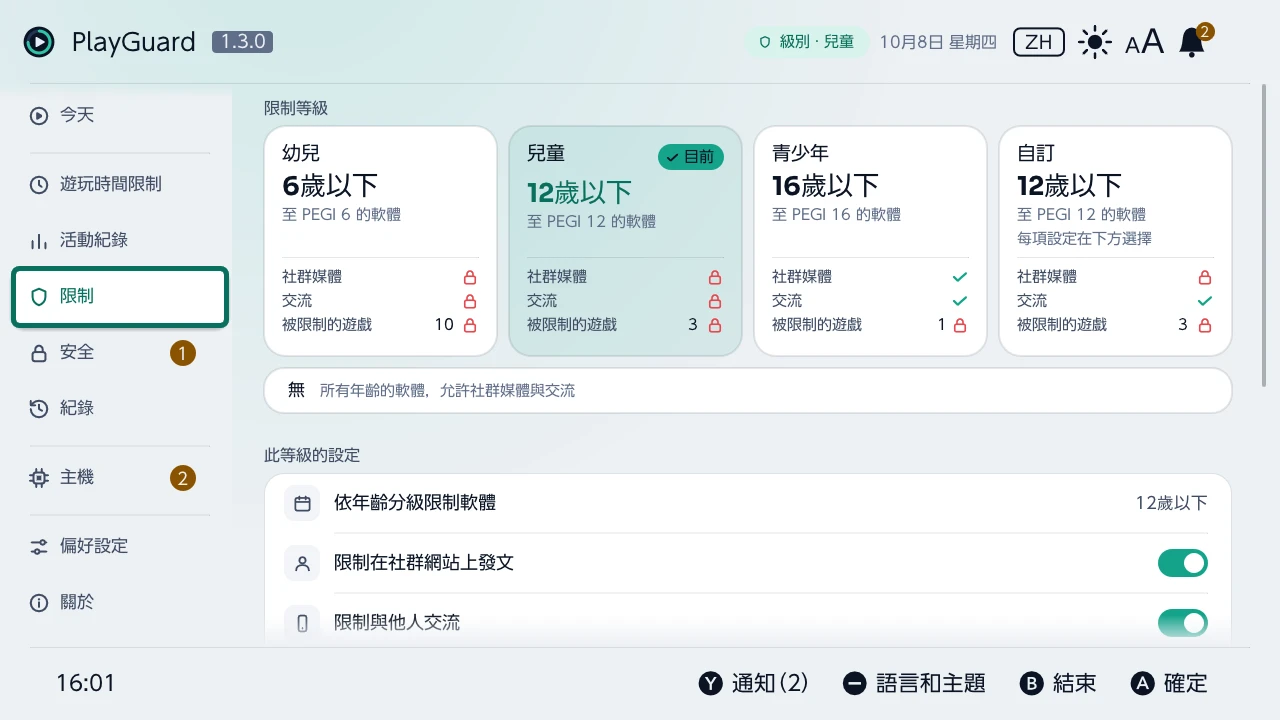This screenshot has height=720, width=1280.
Task: Go to 活動紀錄 section
Action: coord(120,240)
